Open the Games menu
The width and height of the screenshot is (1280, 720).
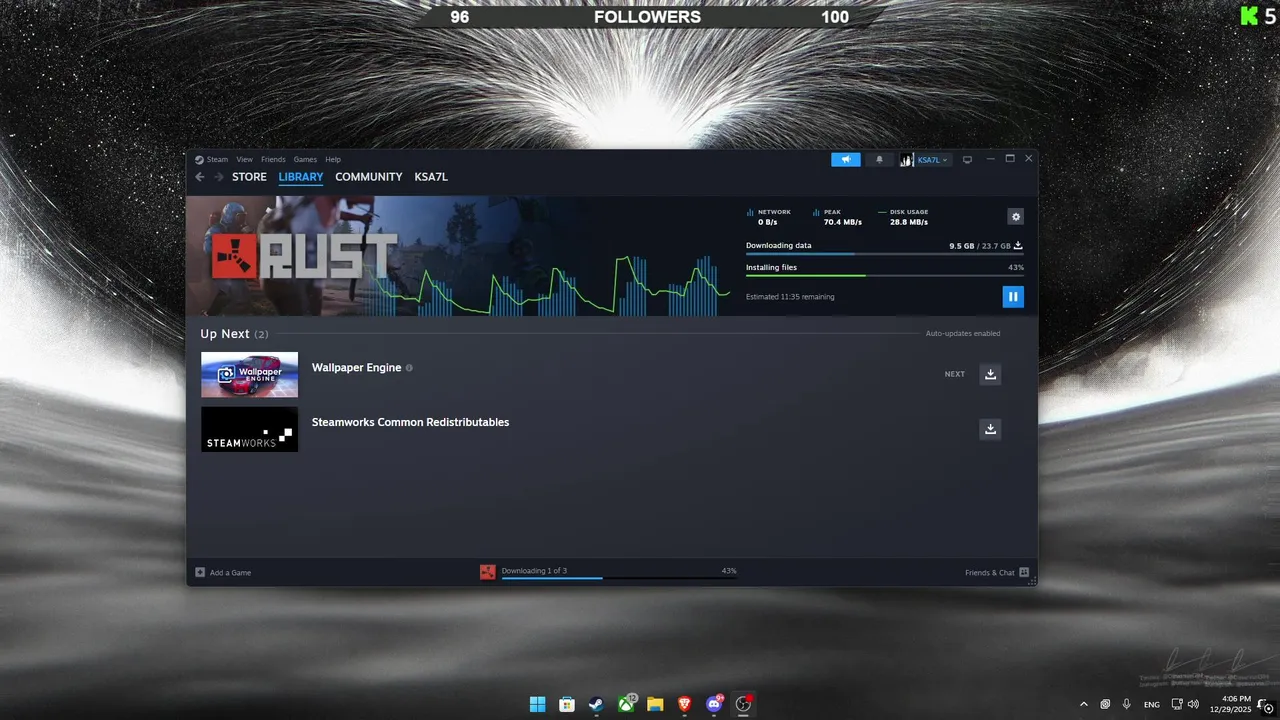pyautogui.click(x=305, y=160)
